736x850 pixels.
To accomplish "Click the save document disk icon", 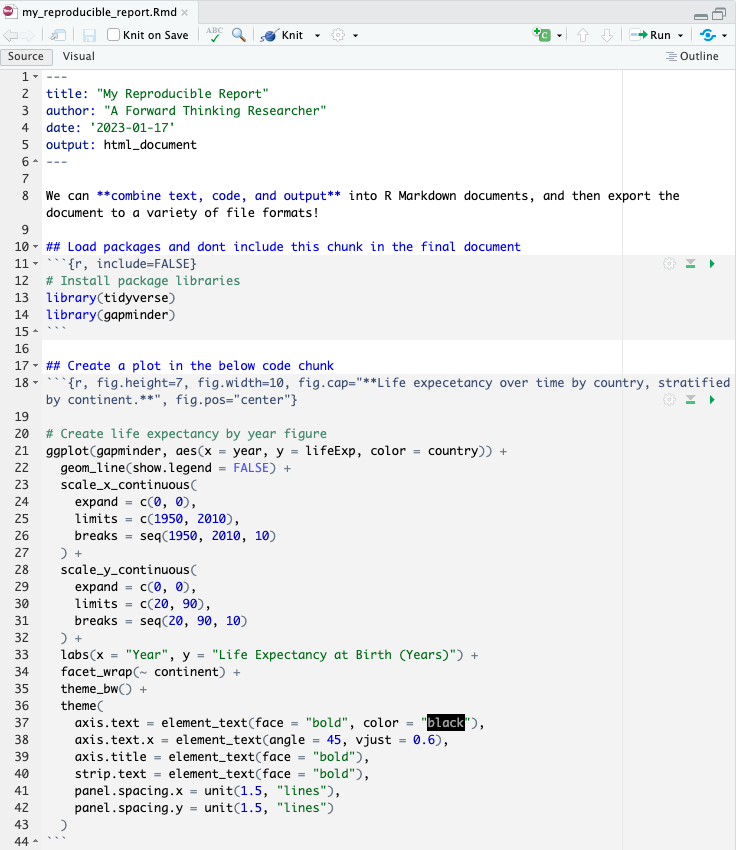I will click(x=89, y=35).
